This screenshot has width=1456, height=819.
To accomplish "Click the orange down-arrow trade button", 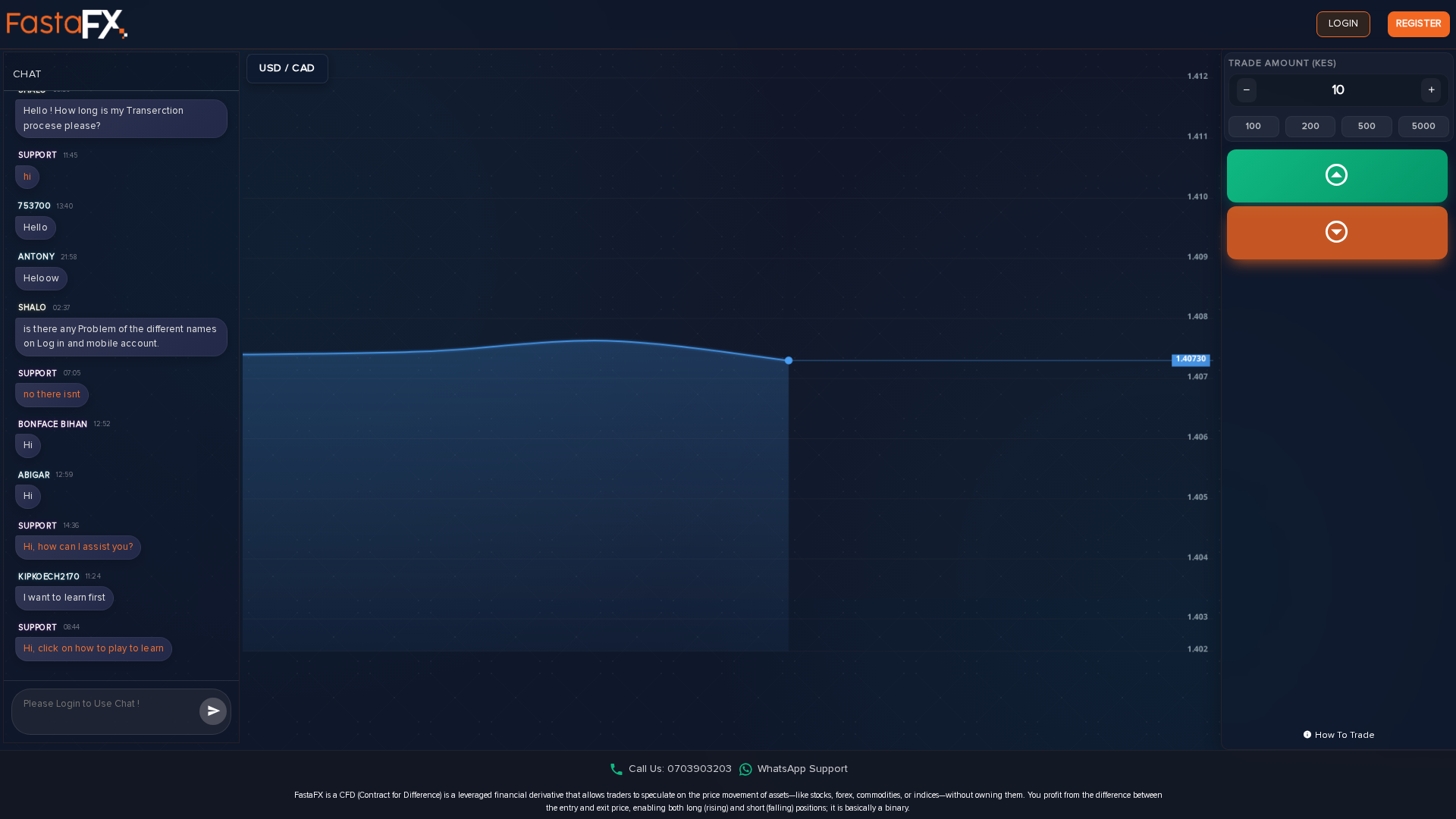I will [x=1336, y=232].
